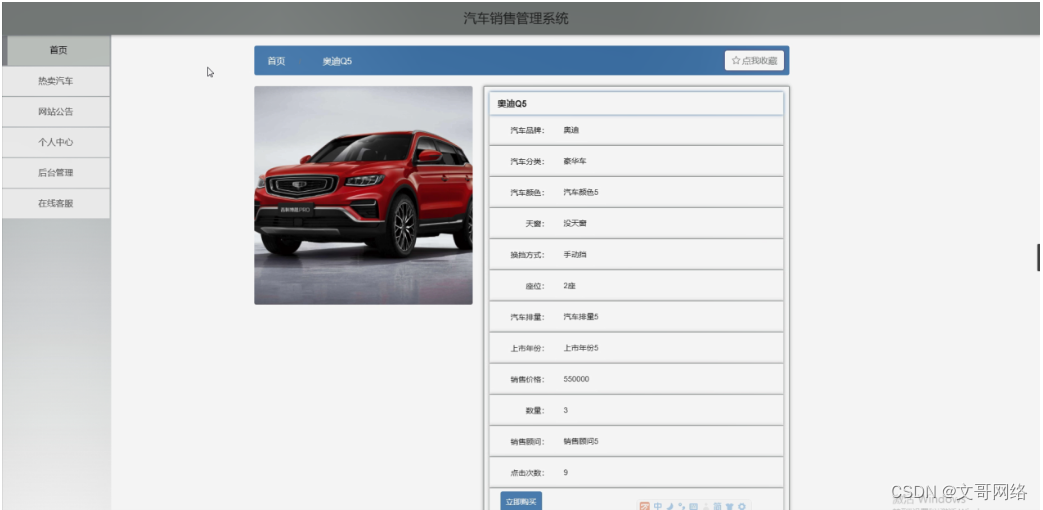Click the 换挡方式 value 手动挡

[575, 255]
